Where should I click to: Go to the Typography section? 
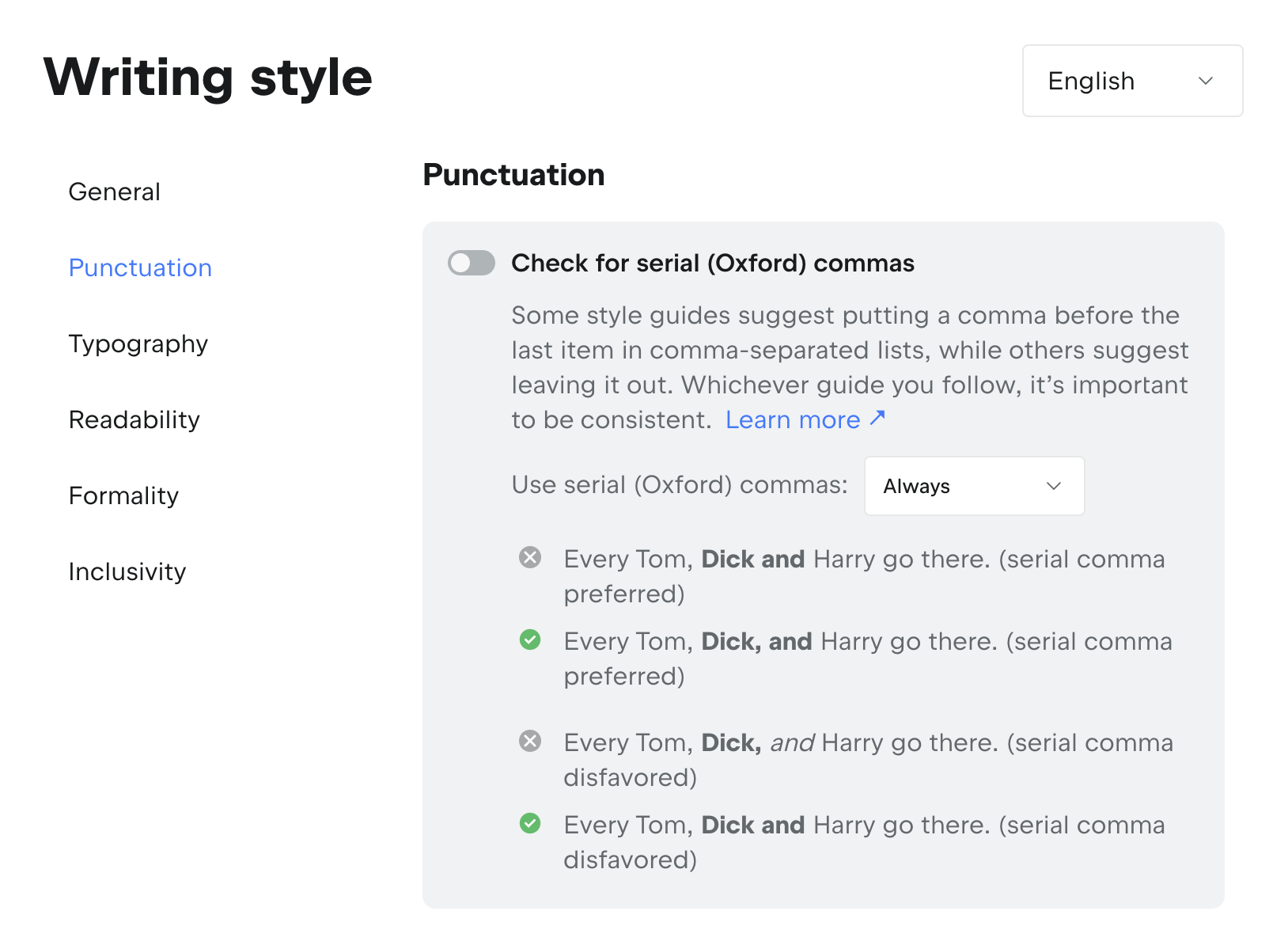[138, 343]
